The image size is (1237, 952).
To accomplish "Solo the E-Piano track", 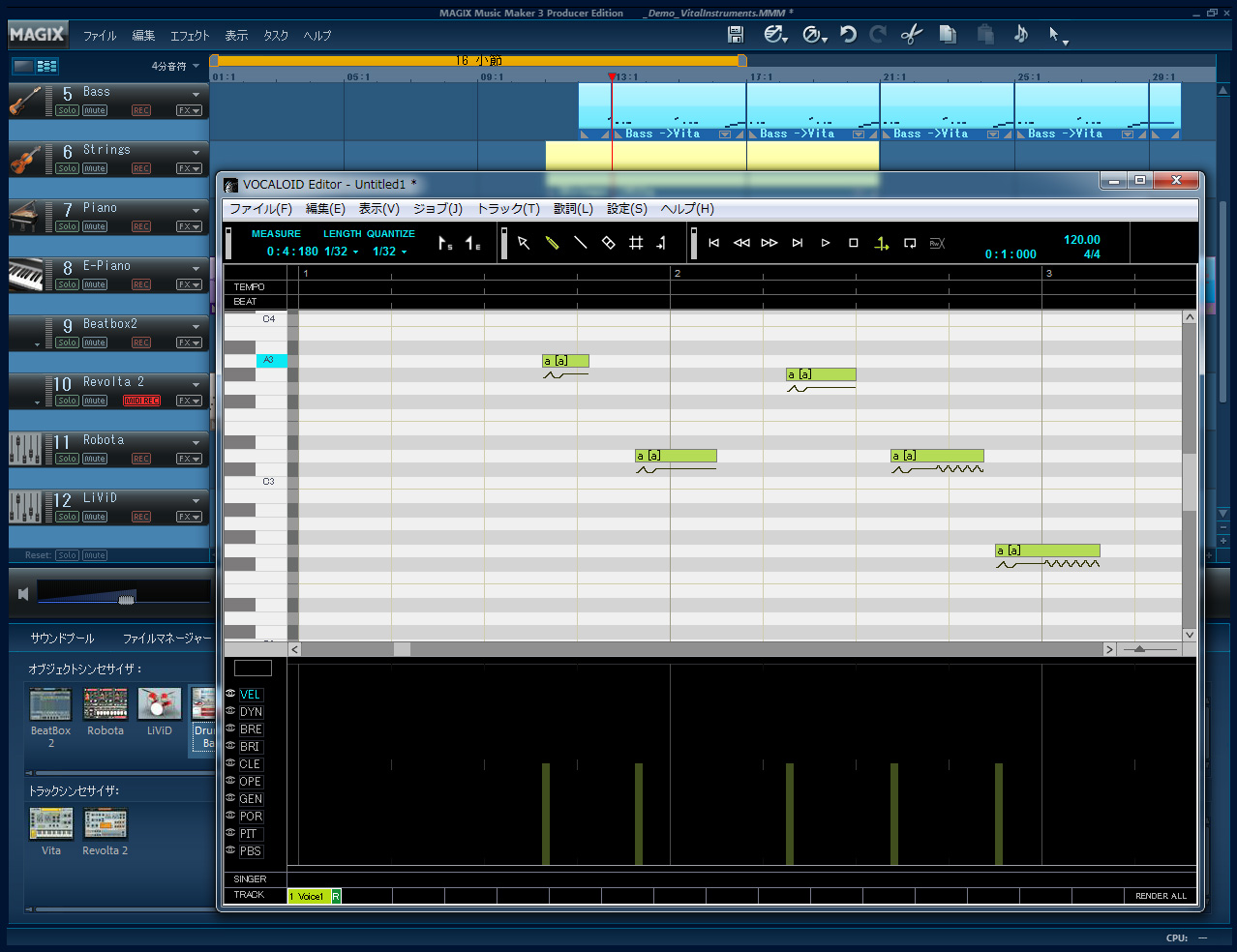I will pos(67,284).
